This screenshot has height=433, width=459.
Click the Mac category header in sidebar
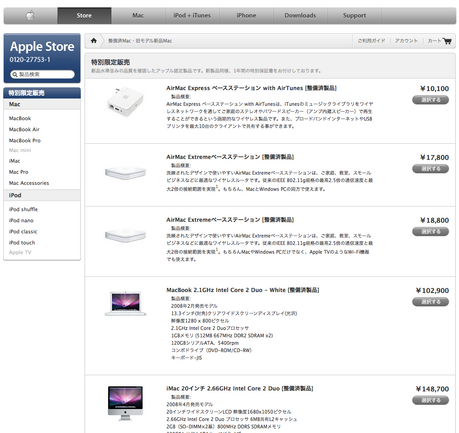[x=42, y=104]
